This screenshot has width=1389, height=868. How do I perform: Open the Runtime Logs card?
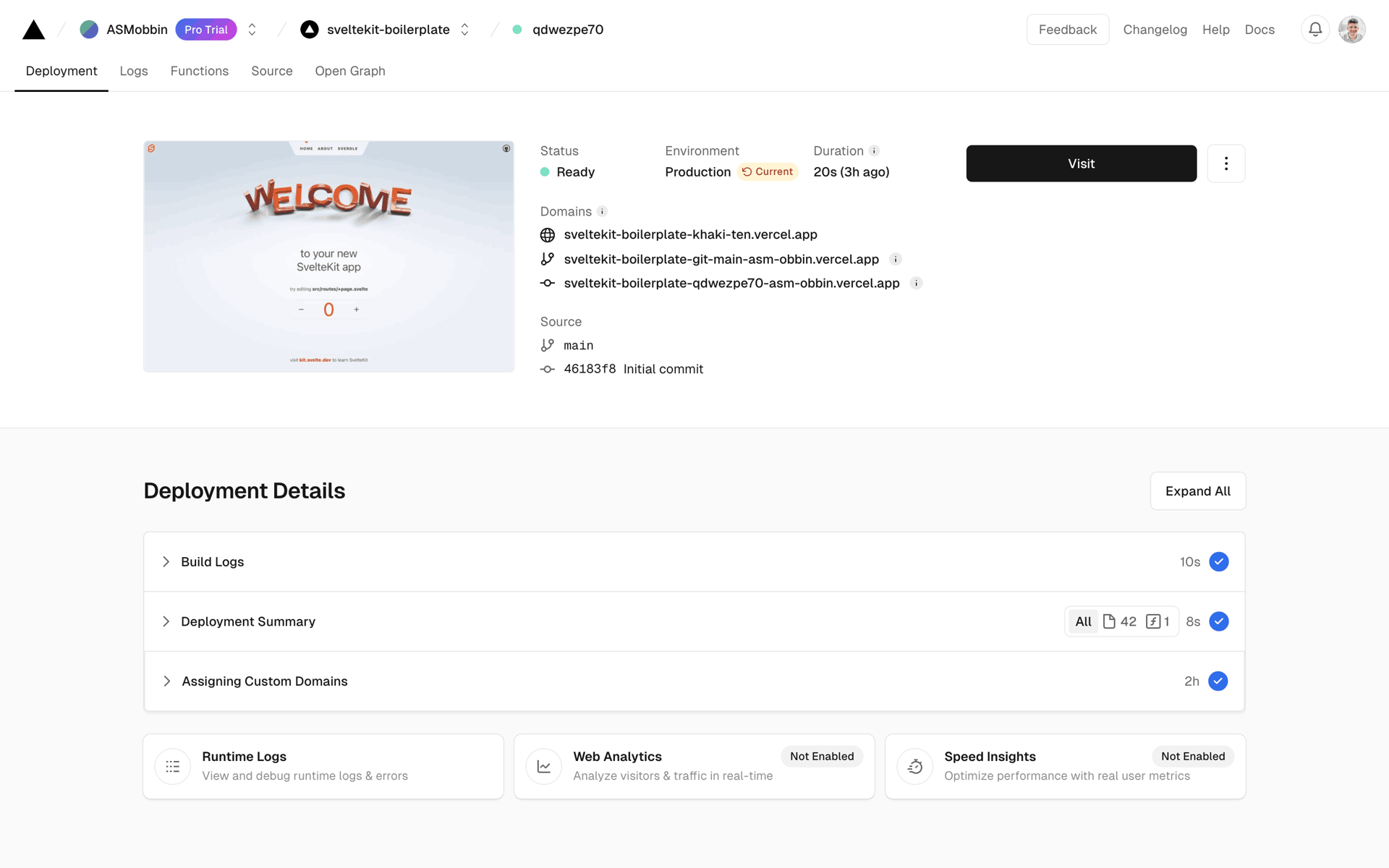tap(323, 767)
